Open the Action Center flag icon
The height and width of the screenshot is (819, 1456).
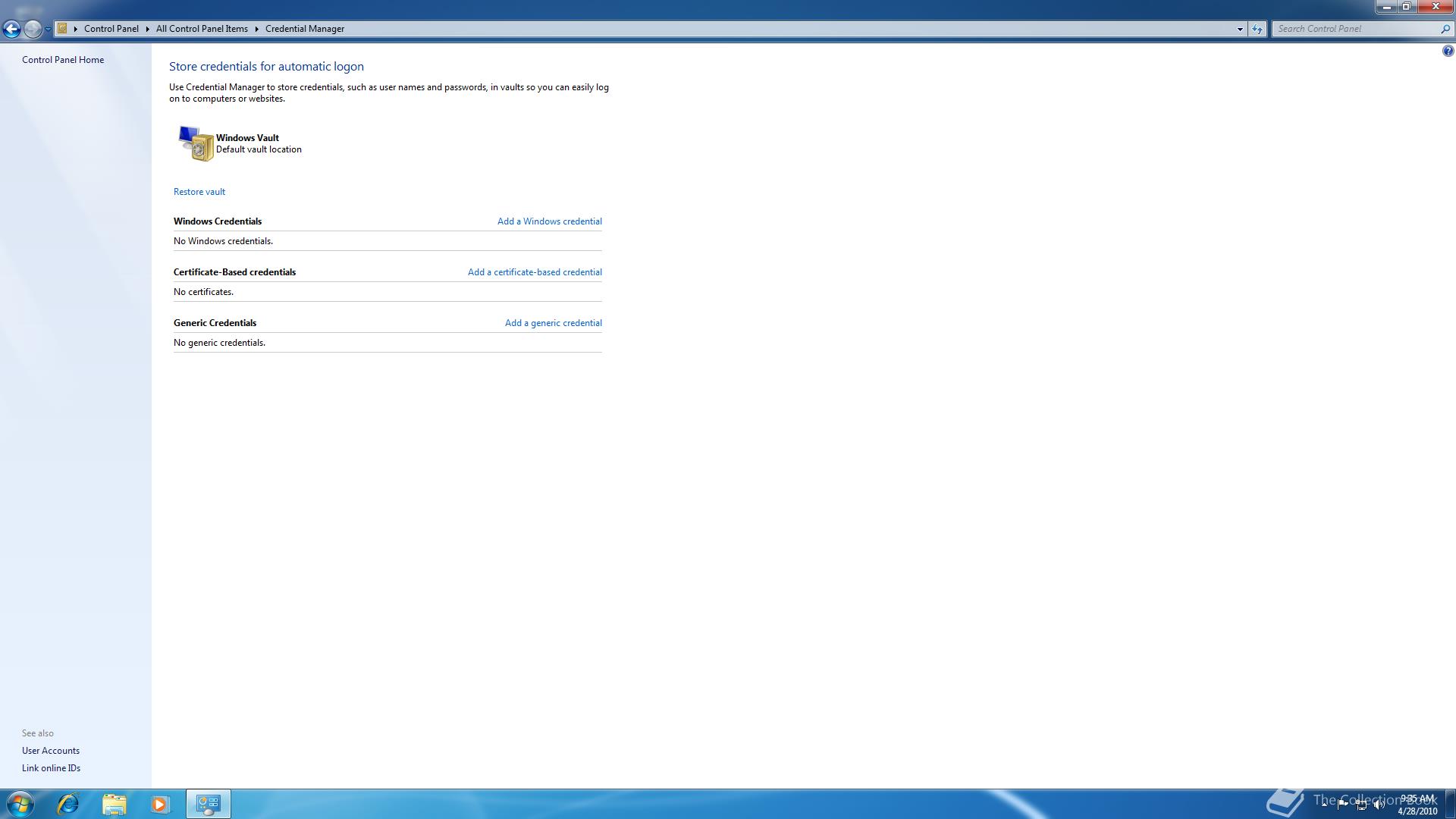[1342, 805]
